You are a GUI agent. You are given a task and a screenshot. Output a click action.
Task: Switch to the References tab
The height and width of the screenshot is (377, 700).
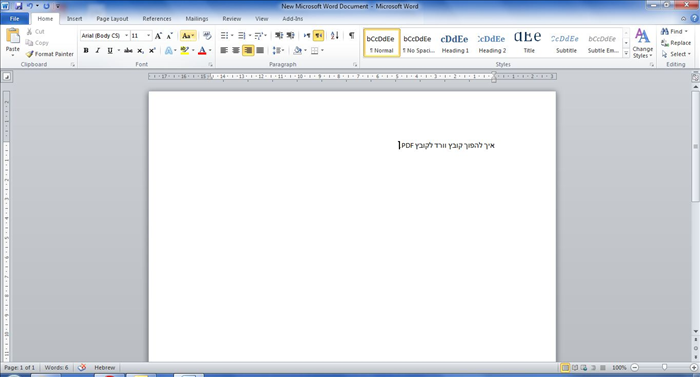(x=157, y=19)
